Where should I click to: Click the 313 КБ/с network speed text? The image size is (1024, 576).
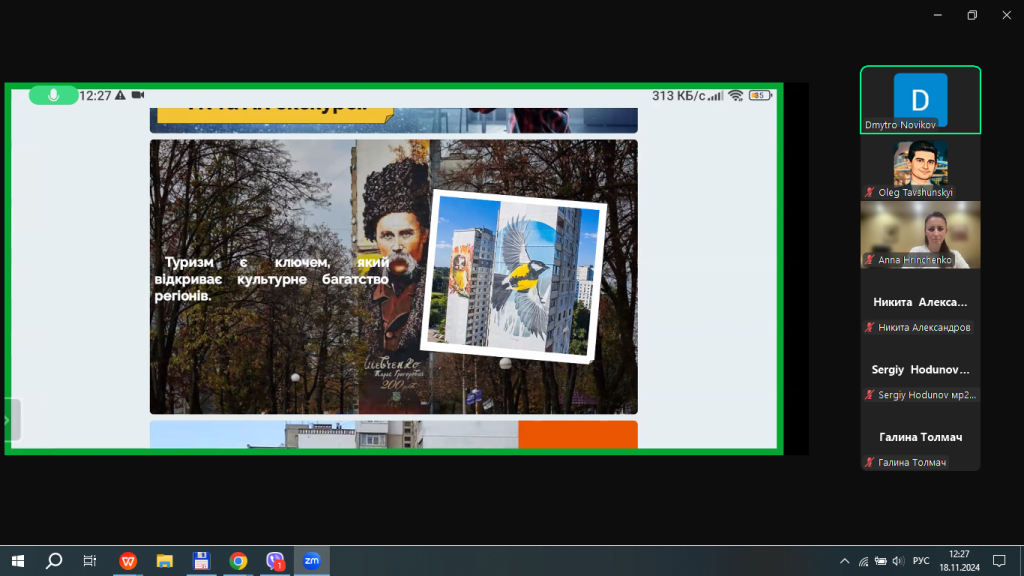pos(679,95)
